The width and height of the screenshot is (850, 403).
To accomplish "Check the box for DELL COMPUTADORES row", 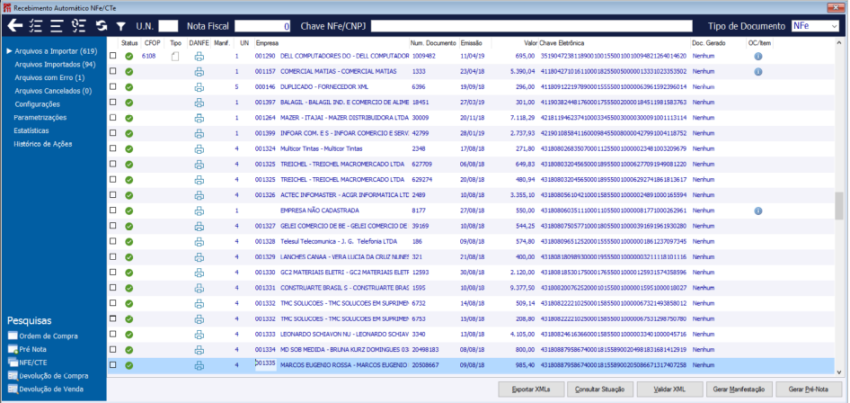I will [x=113, y=55].
